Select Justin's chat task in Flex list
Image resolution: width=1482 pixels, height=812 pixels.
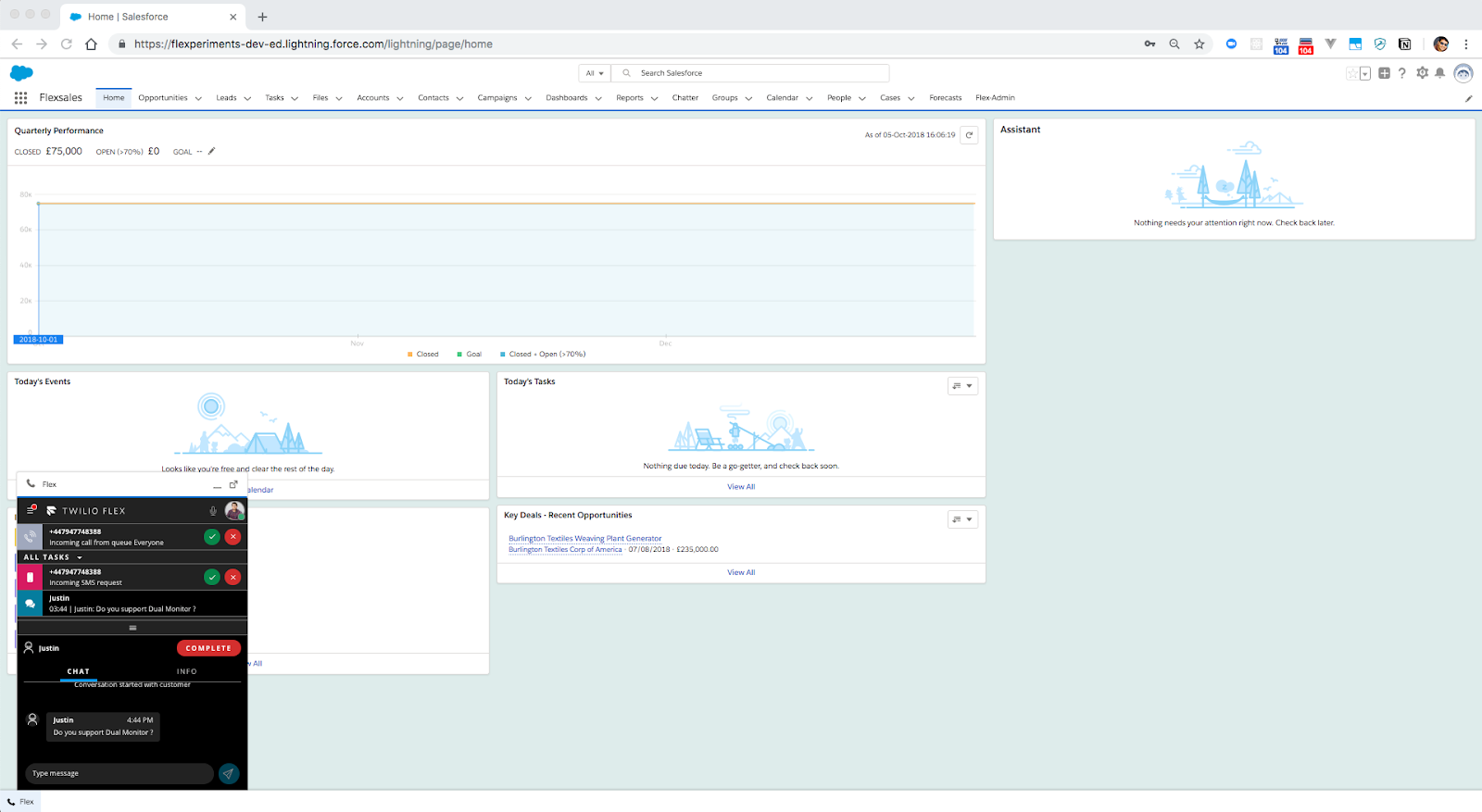132,604
